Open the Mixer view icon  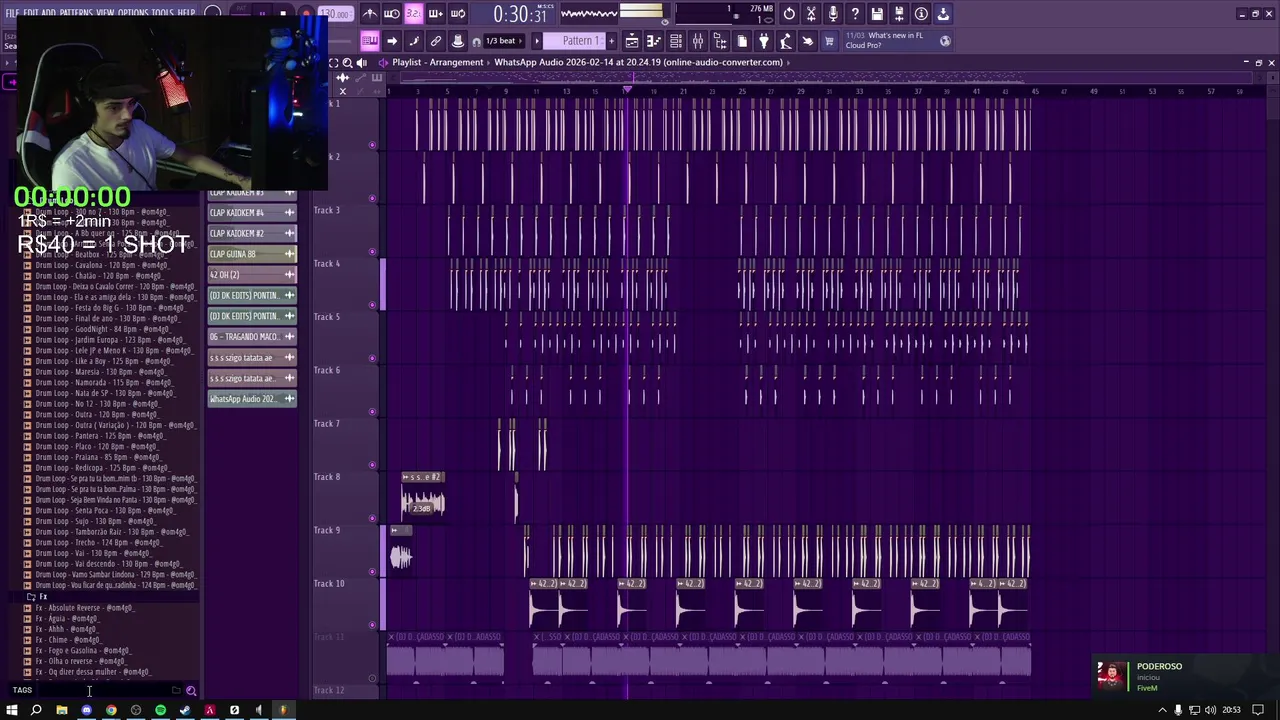pos(698,41)
